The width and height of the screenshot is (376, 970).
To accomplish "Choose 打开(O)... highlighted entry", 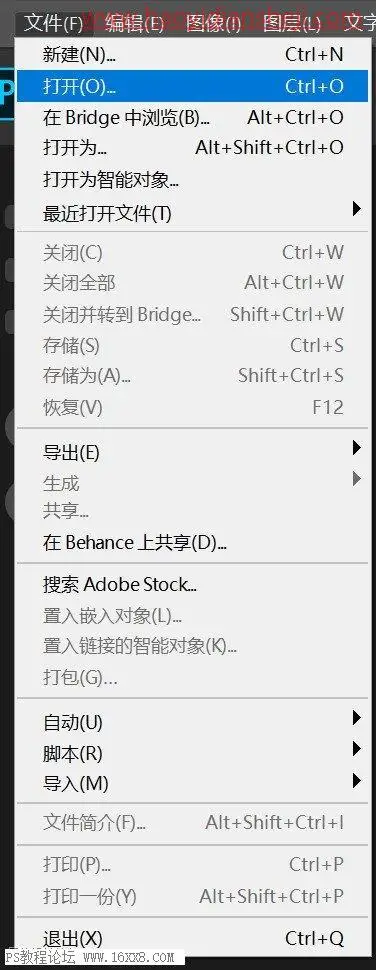I will pyautogui.click(x=192, y=86).
